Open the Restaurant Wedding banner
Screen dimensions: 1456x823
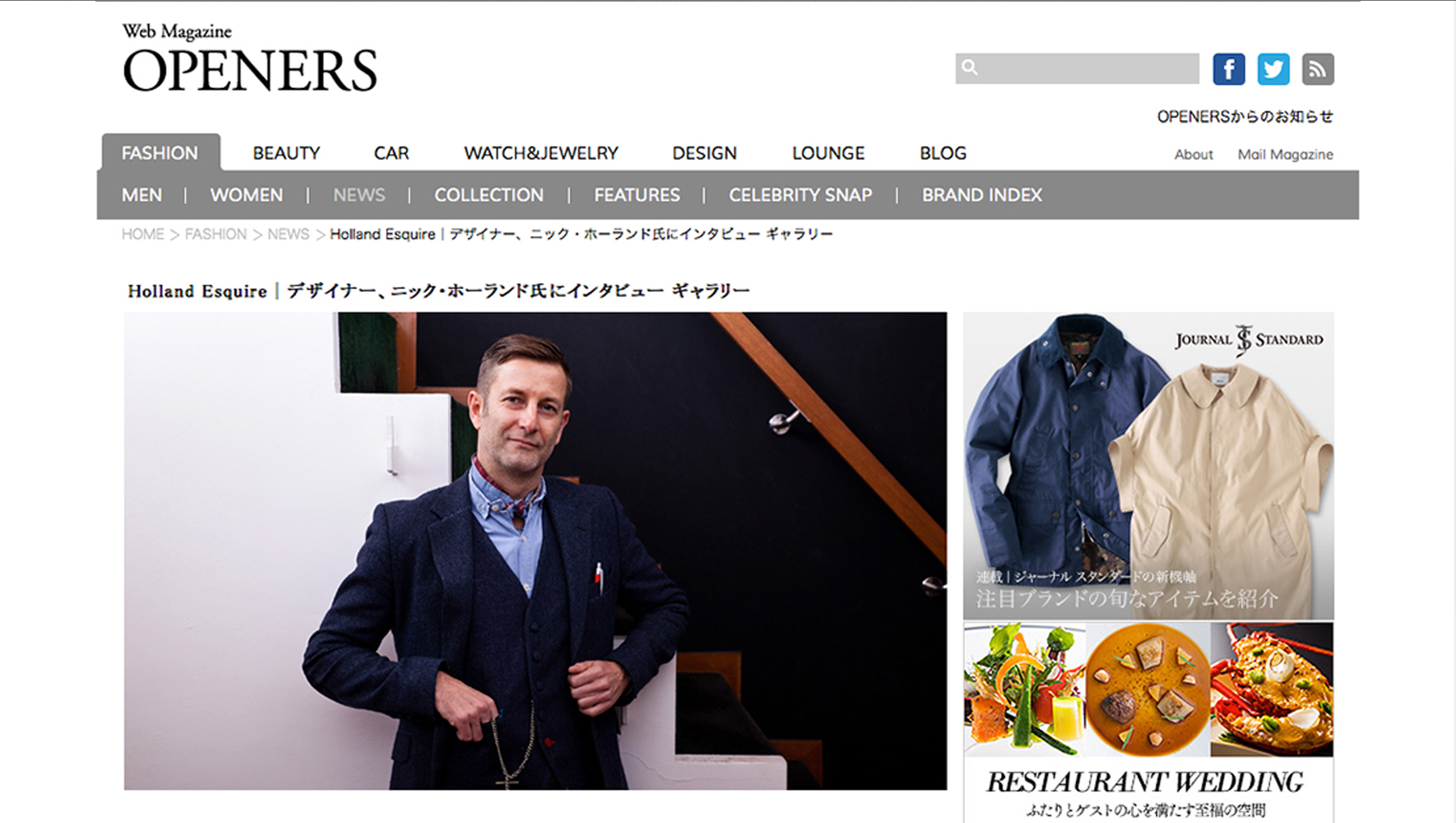1148,723
